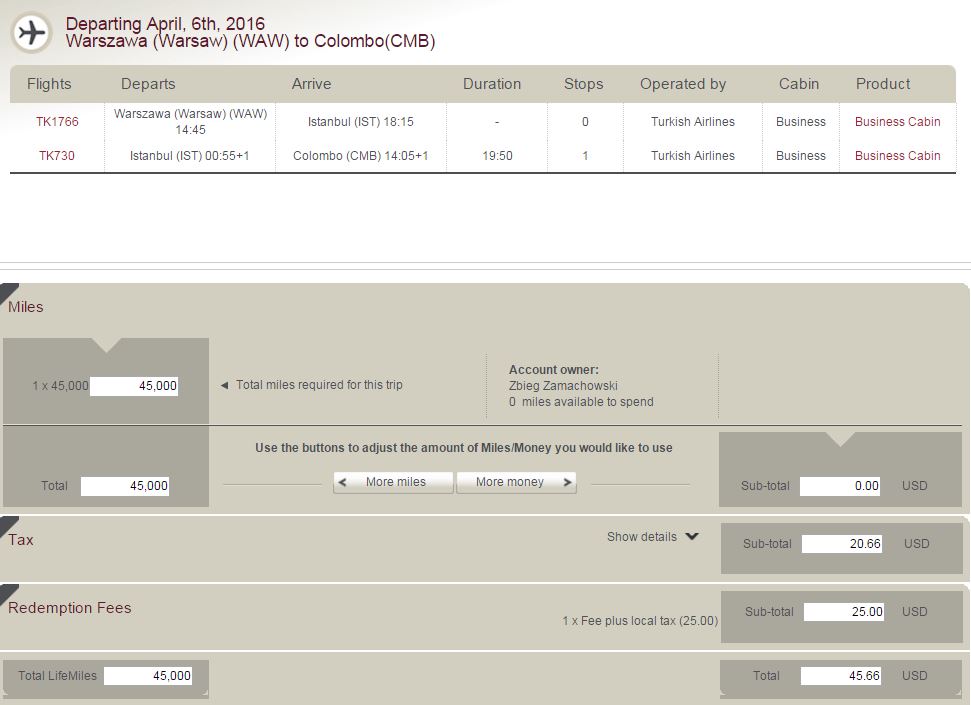Click the Tax sub-total 20.66 field
Screen dimensions: 971x705
tap(842, 544)
